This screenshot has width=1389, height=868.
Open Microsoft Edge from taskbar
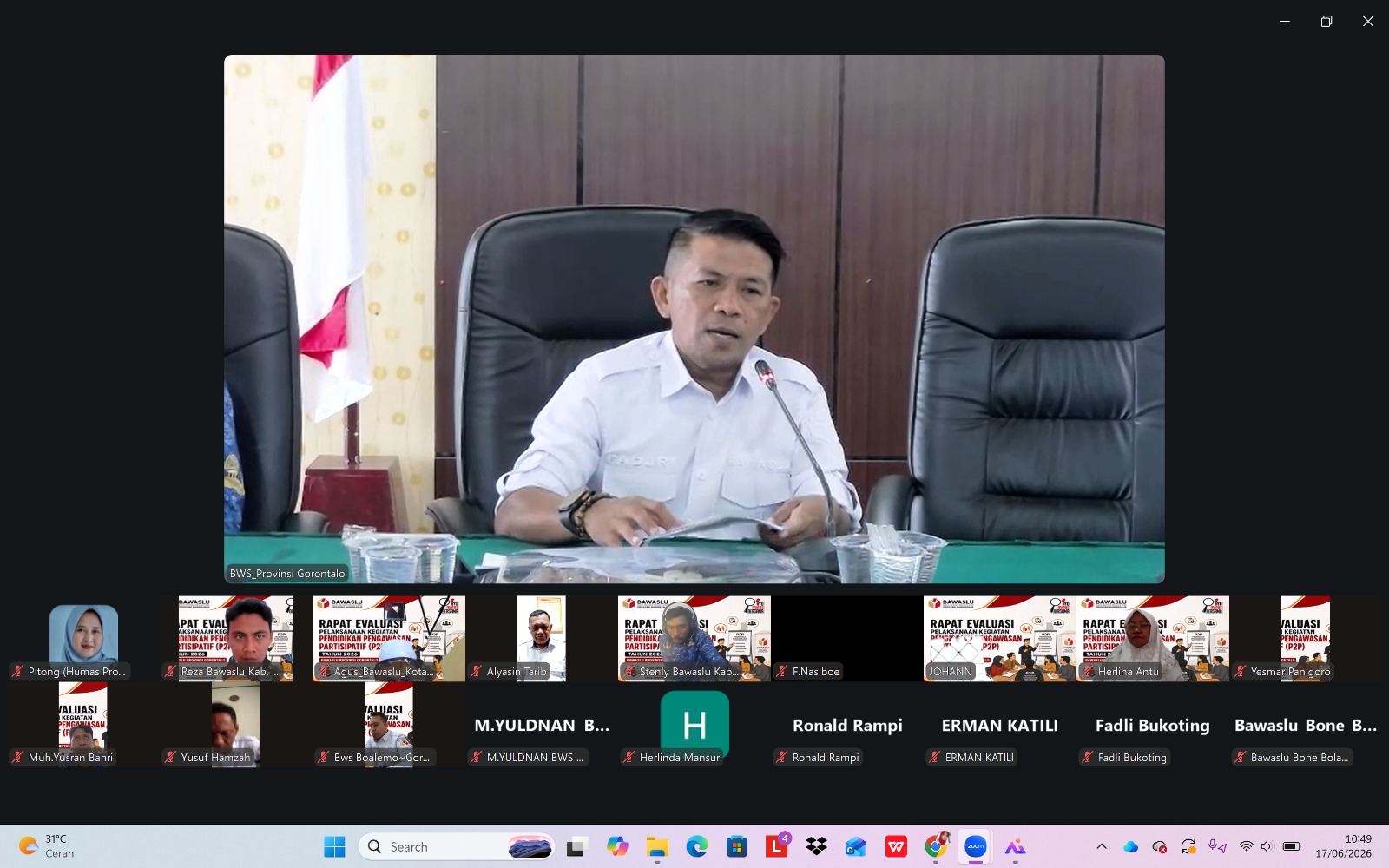coord(697,846)
